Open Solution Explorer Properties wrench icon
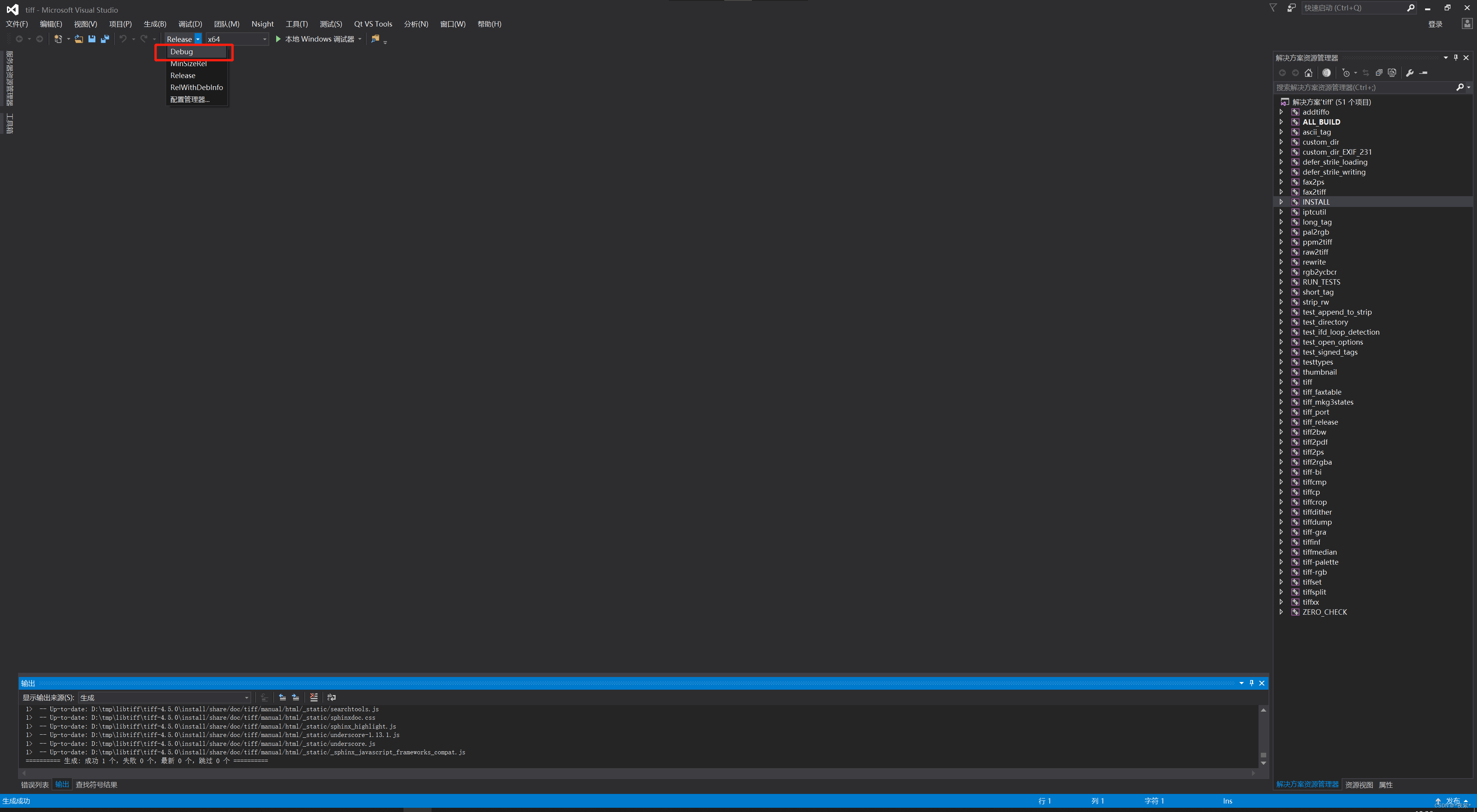Image resolution: width=1477 pixels, height=812 pixels. [x=1410, y=73]
